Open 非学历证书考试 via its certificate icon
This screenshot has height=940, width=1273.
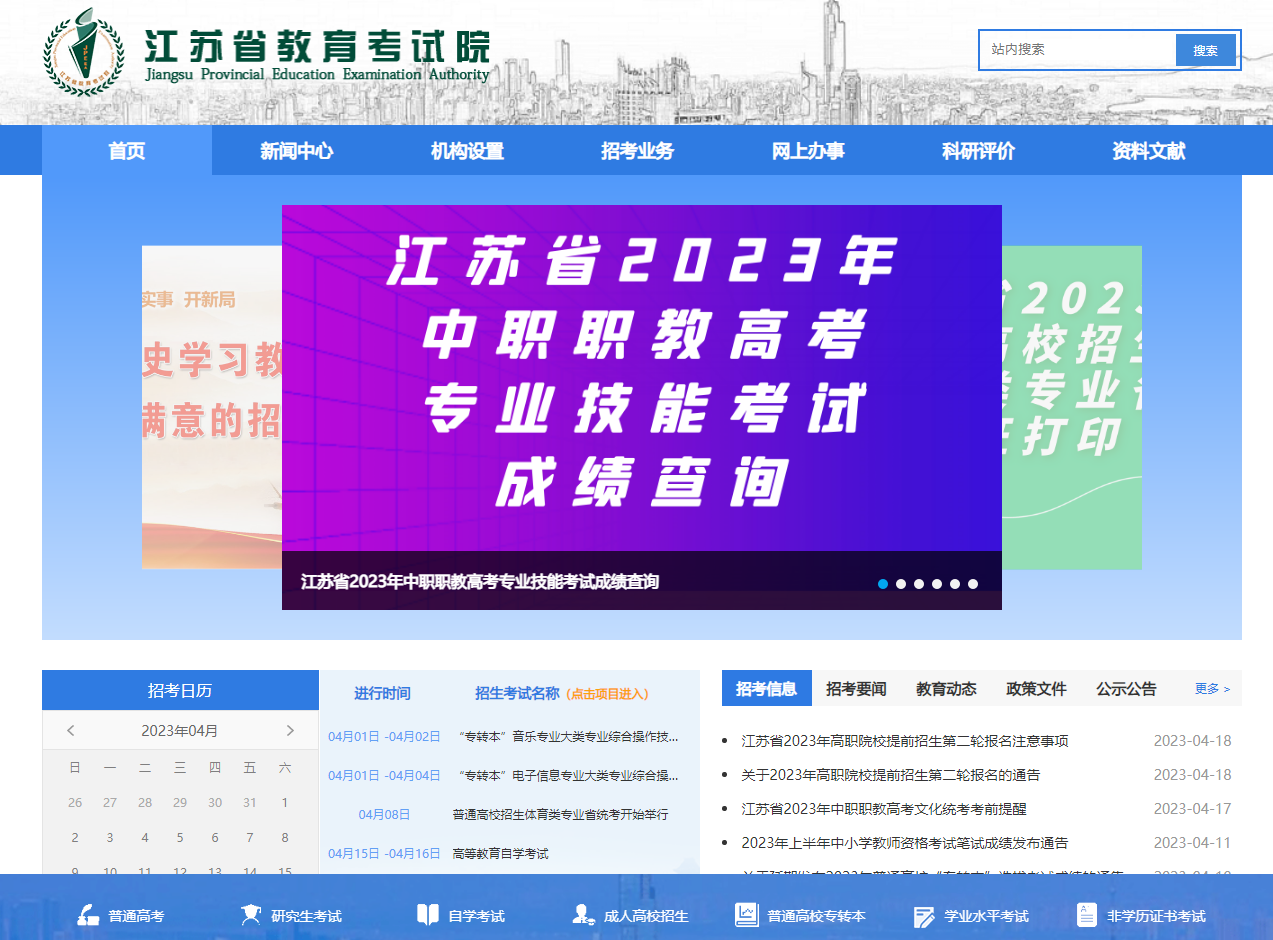coord(1086,915)
